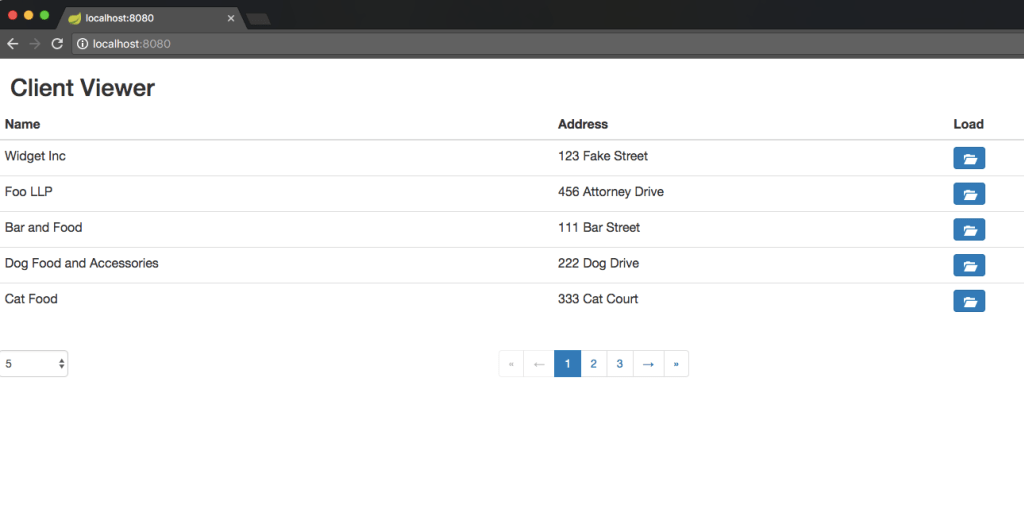1024x524 pixels.
Task: Select the Bar and Food name cell
Action: click(x=43, y=227)
